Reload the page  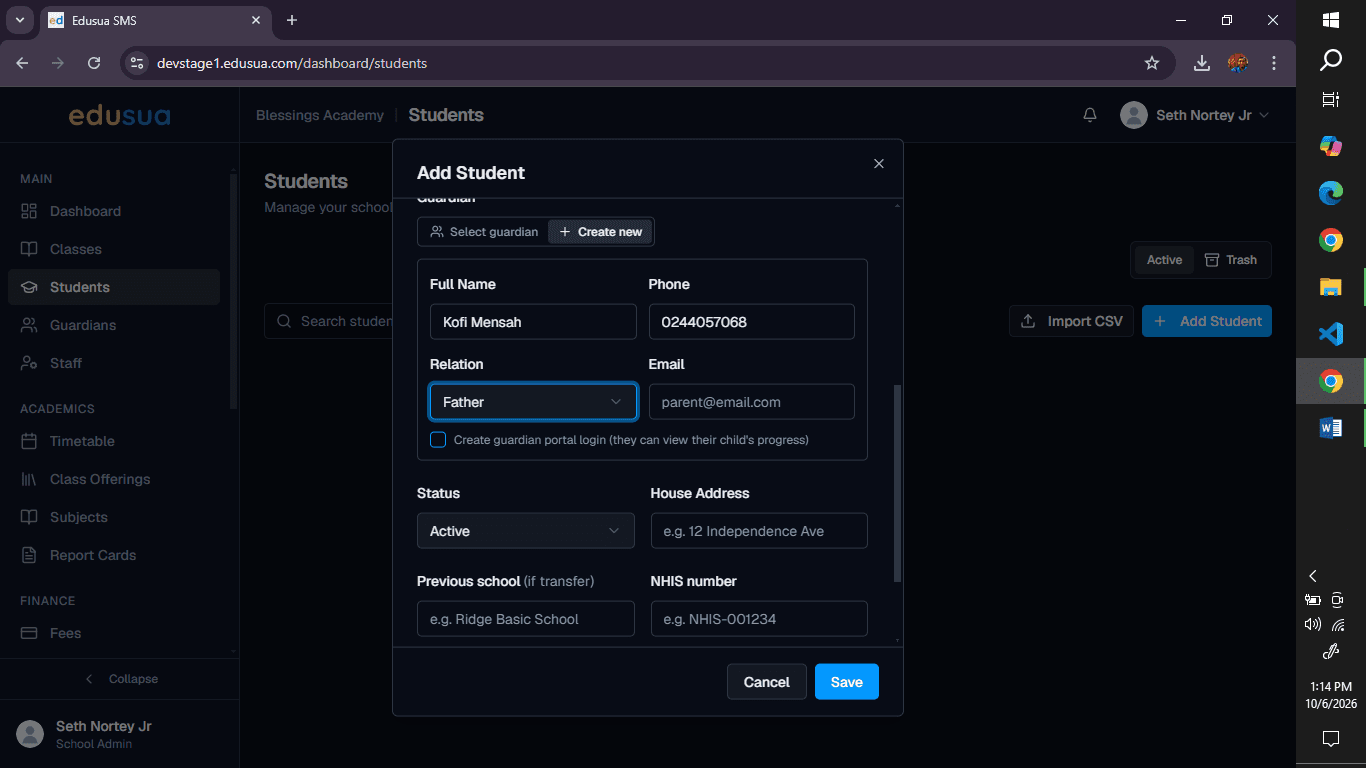94,63
